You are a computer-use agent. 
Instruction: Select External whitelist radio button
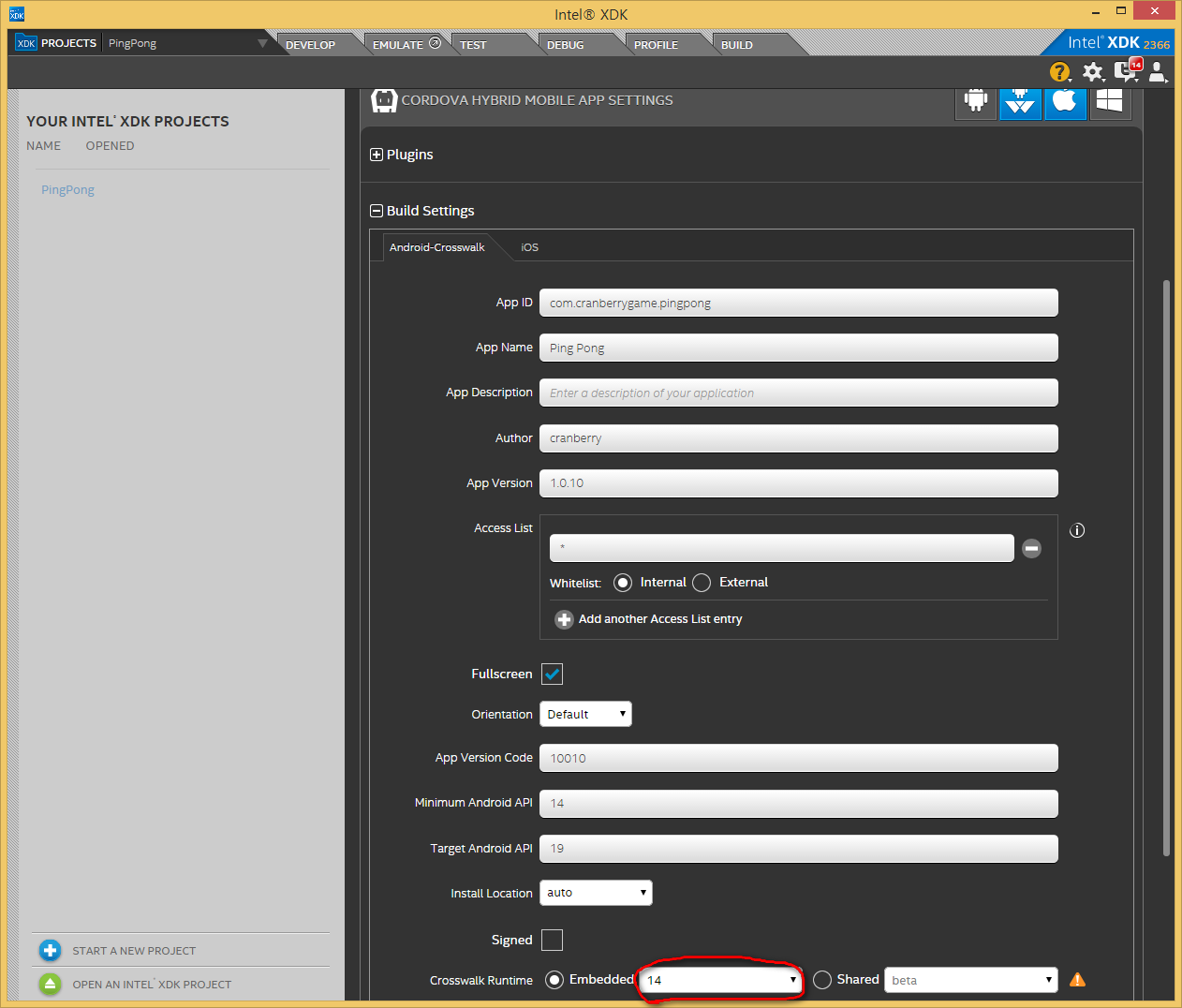(702, 583)
